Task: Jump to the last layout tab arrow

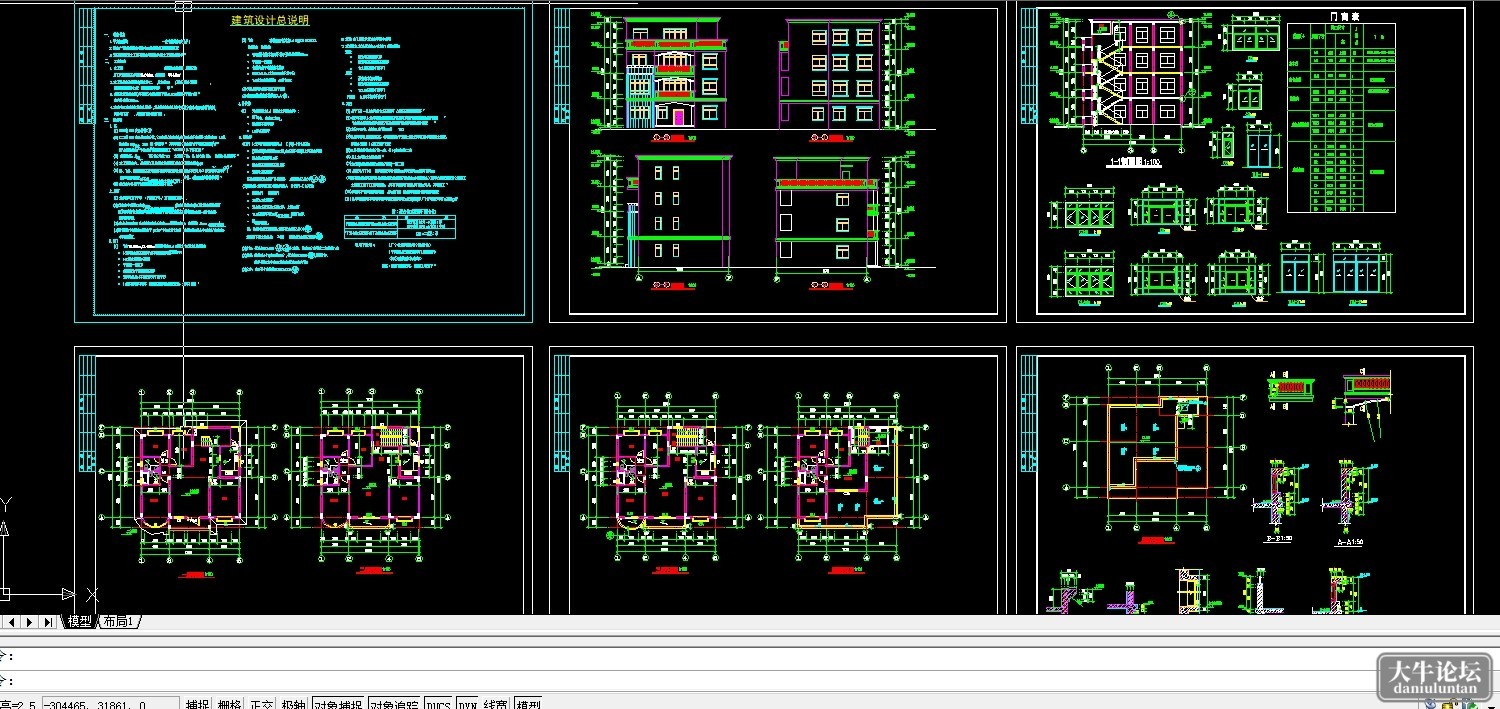Action: (48, 622)
